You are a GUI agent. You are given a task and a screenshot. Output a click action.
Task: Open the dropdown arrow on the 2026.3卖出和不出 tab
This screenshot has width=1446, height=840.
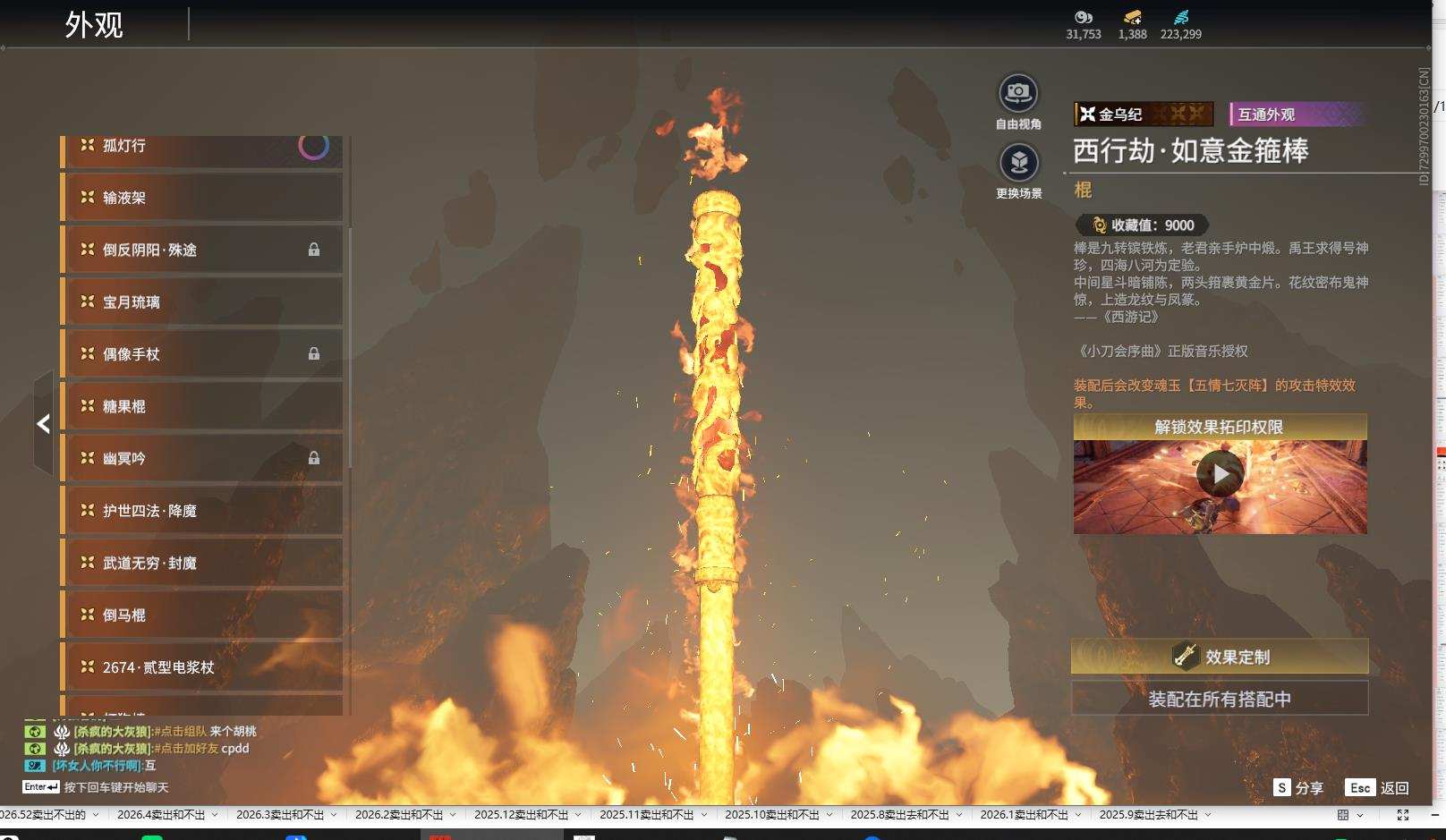[x=334, y=815]
